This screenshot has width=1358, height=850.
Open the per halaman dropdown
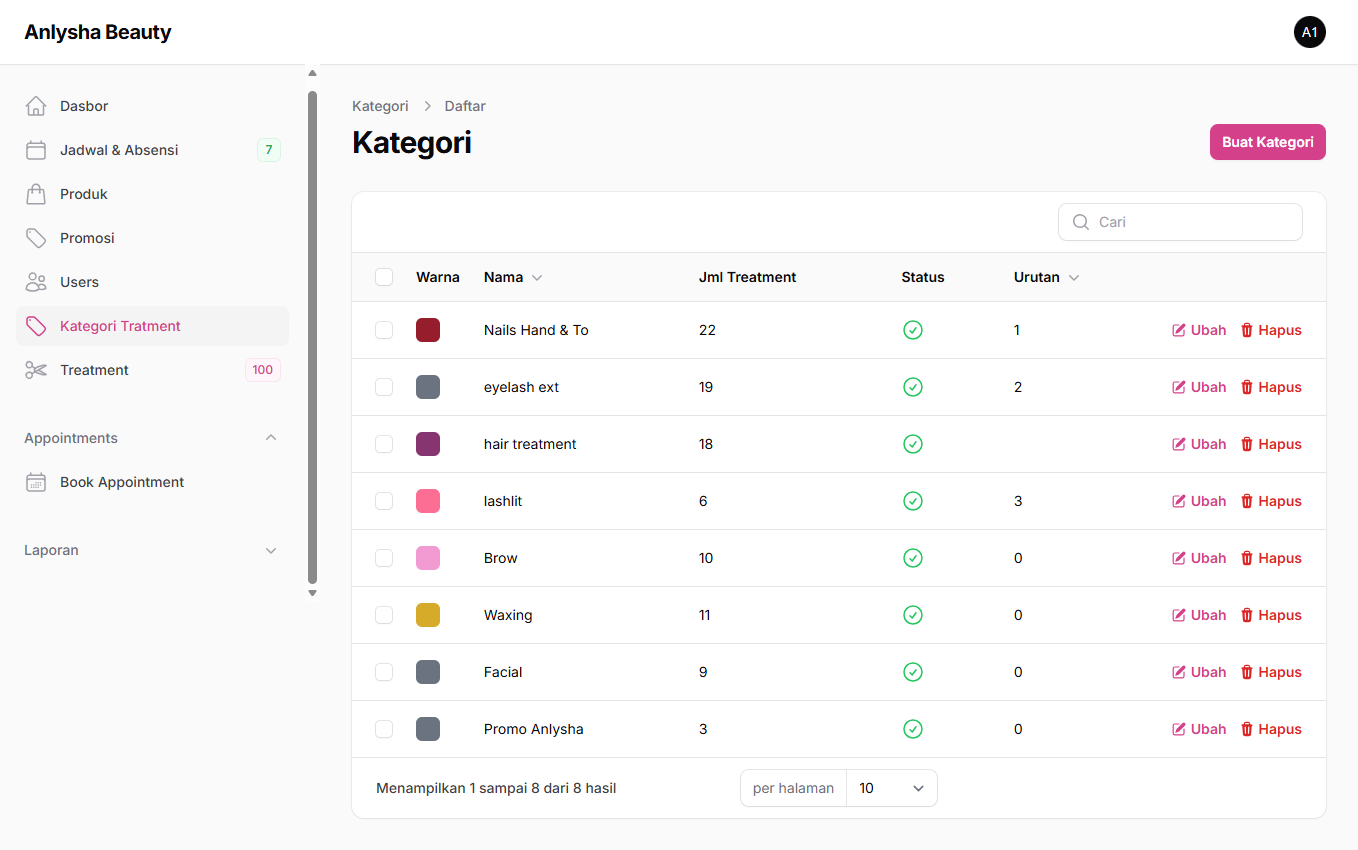[x=891, y=788]
